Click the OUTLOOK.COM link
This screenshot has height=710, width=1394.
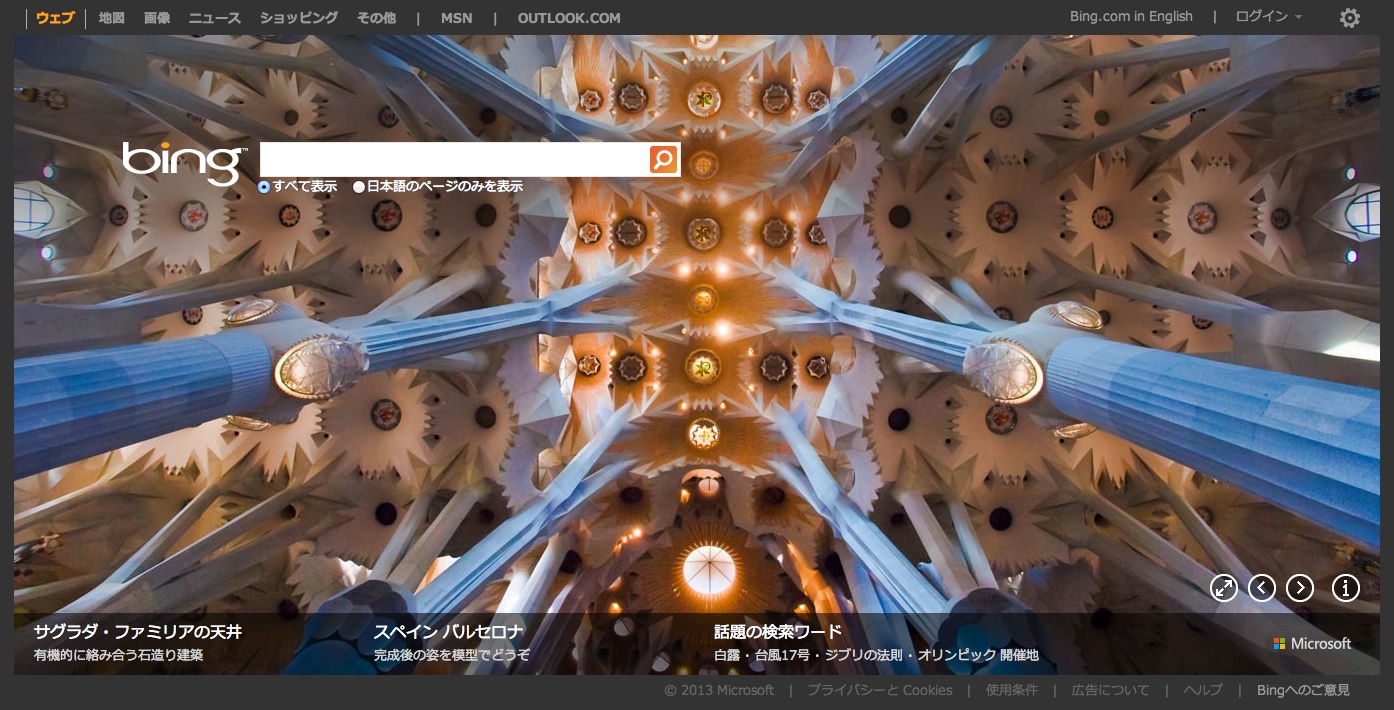coord(568,18)
